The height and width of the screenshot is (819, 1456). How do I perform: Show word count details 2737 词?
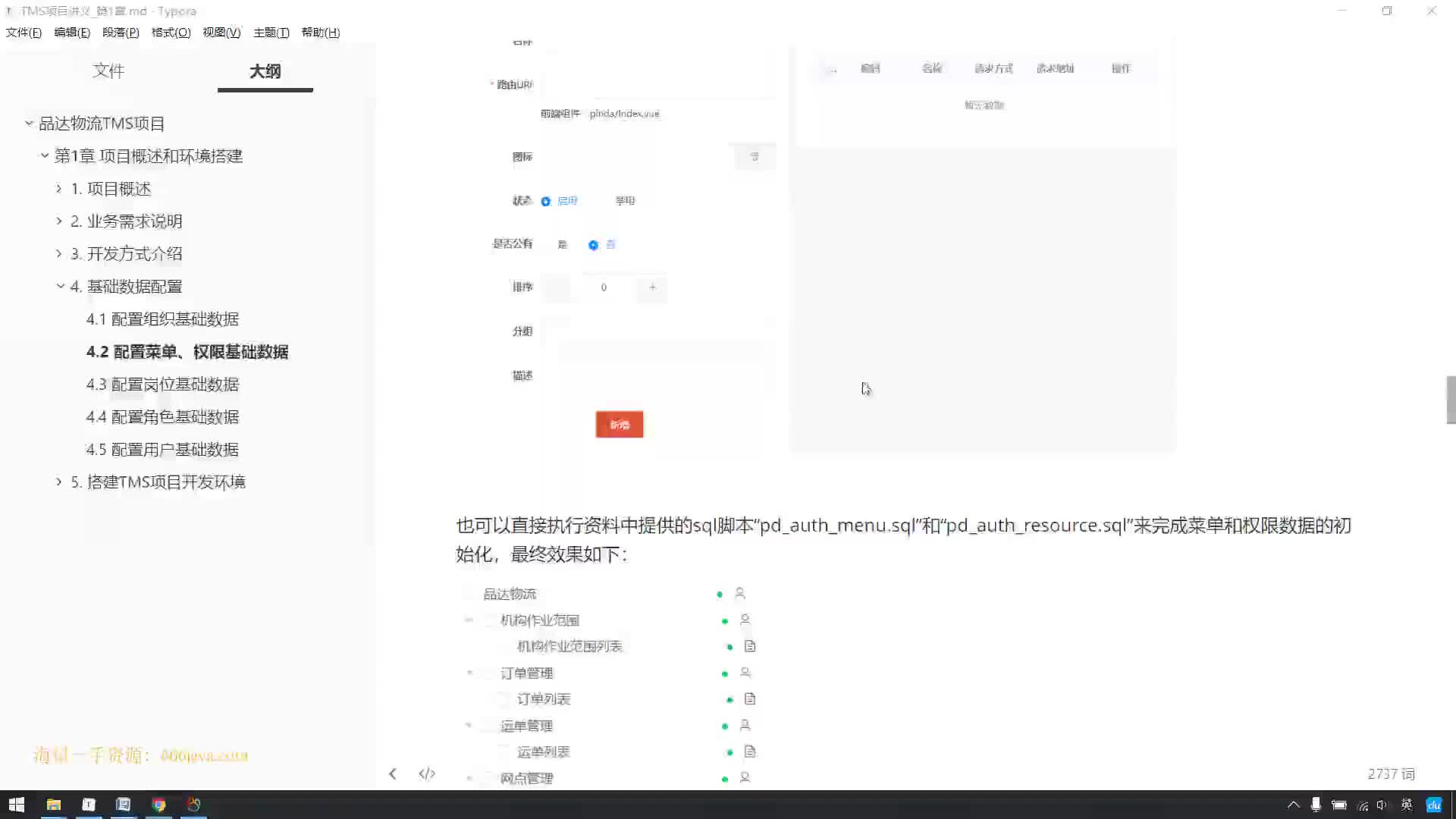tap(1391, 773)
